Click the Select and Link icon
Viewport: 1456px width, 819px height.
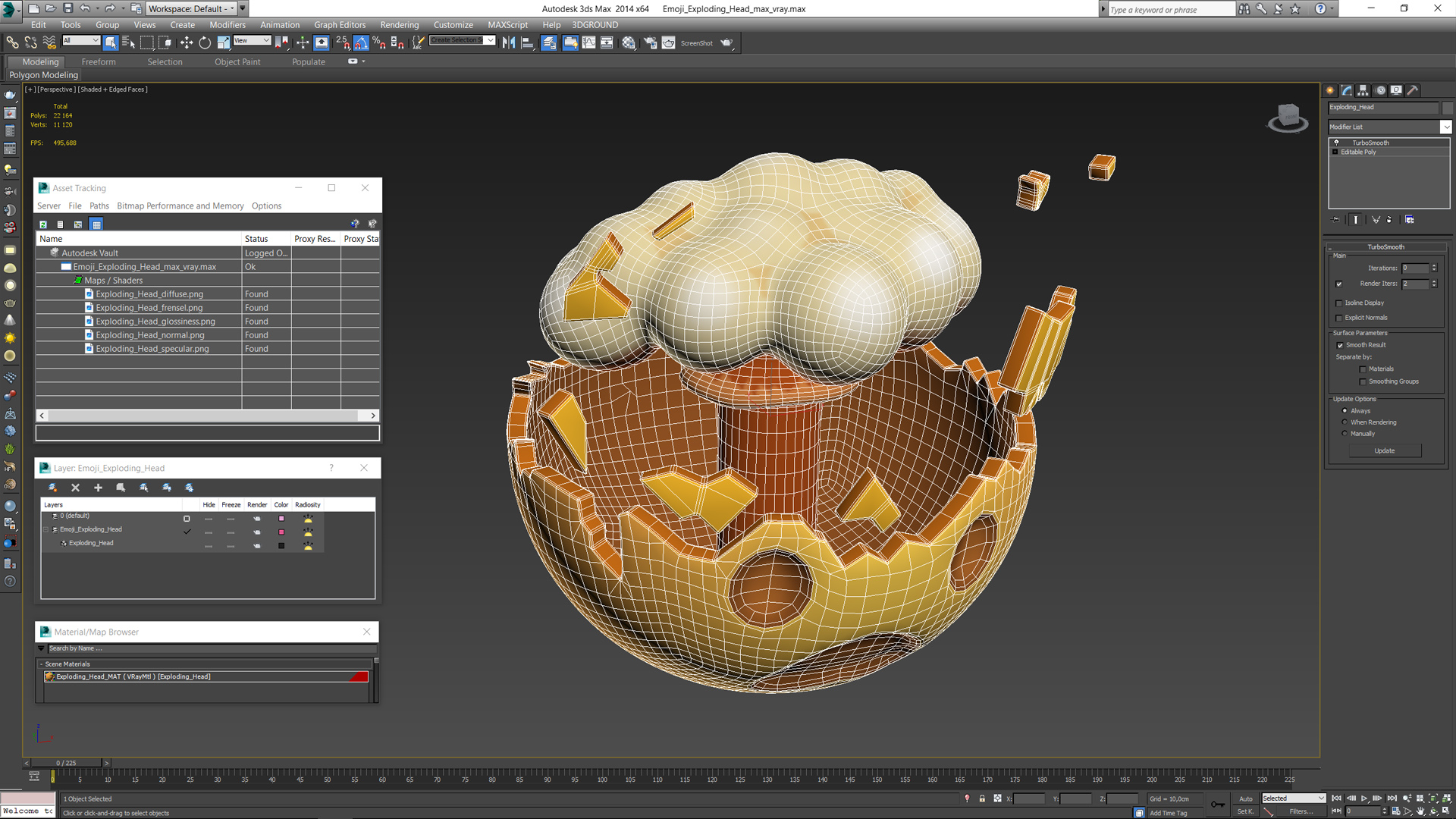pyautogui.click(x=13, y=43)
